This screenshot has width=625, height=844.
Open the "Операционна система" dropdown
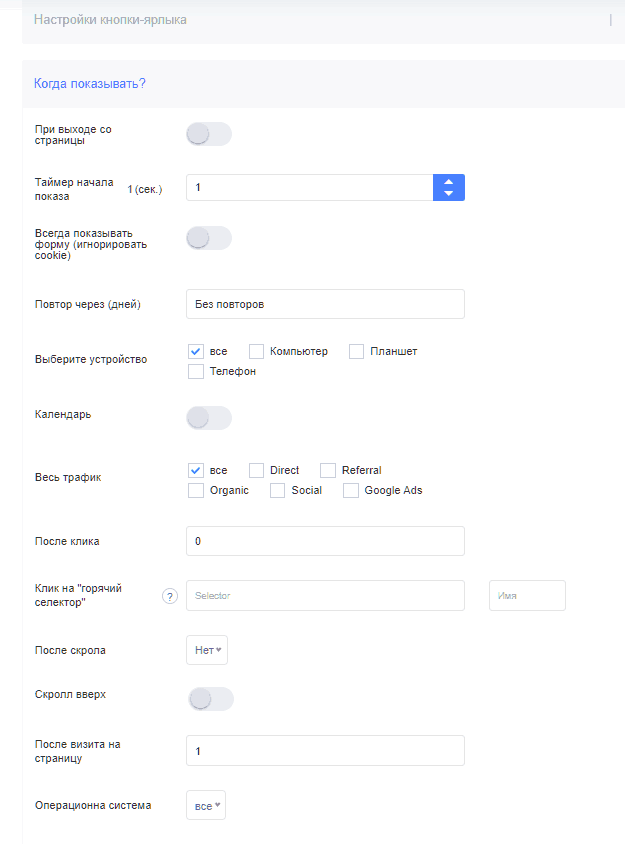coord(206,805)
